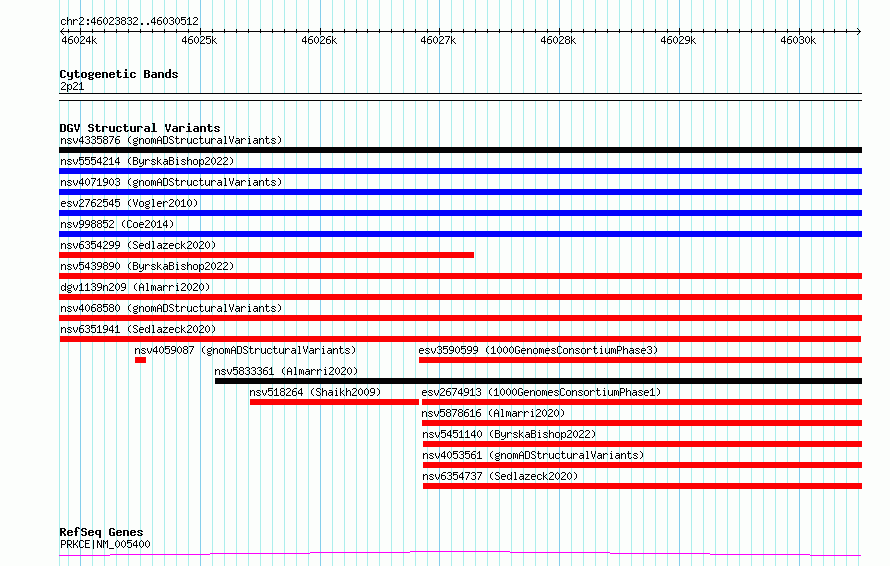This screenshot has height=566, width=890.
Task: Click the tiny red bar of nsv4059087
Action: pos(140,360)
